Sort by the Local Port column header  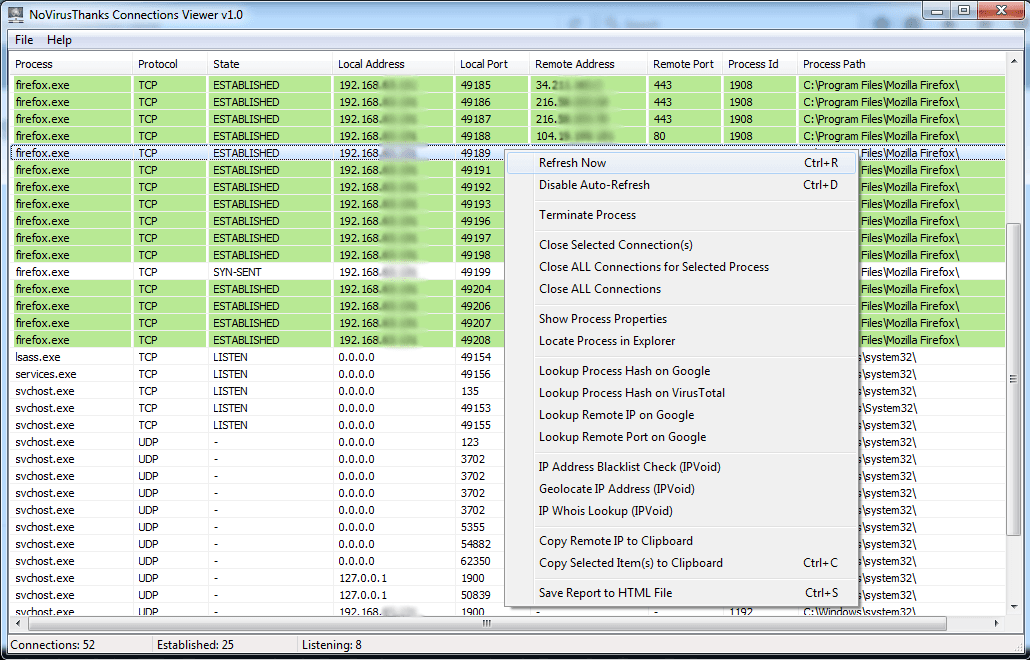[x=492, y=64]
